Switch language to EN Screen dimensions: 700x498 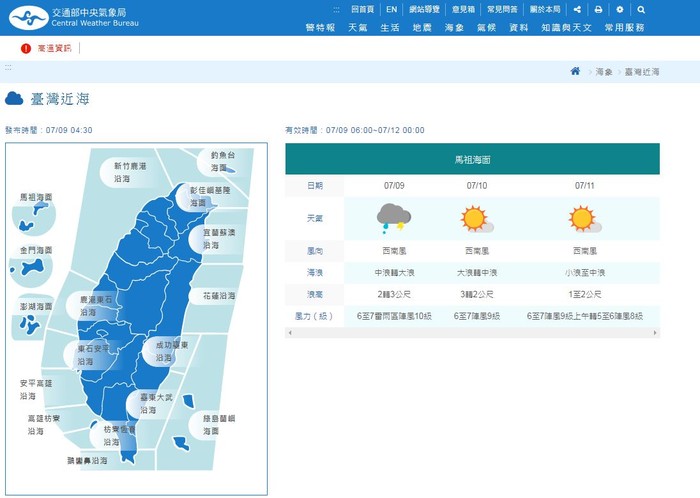pos(392,9)
